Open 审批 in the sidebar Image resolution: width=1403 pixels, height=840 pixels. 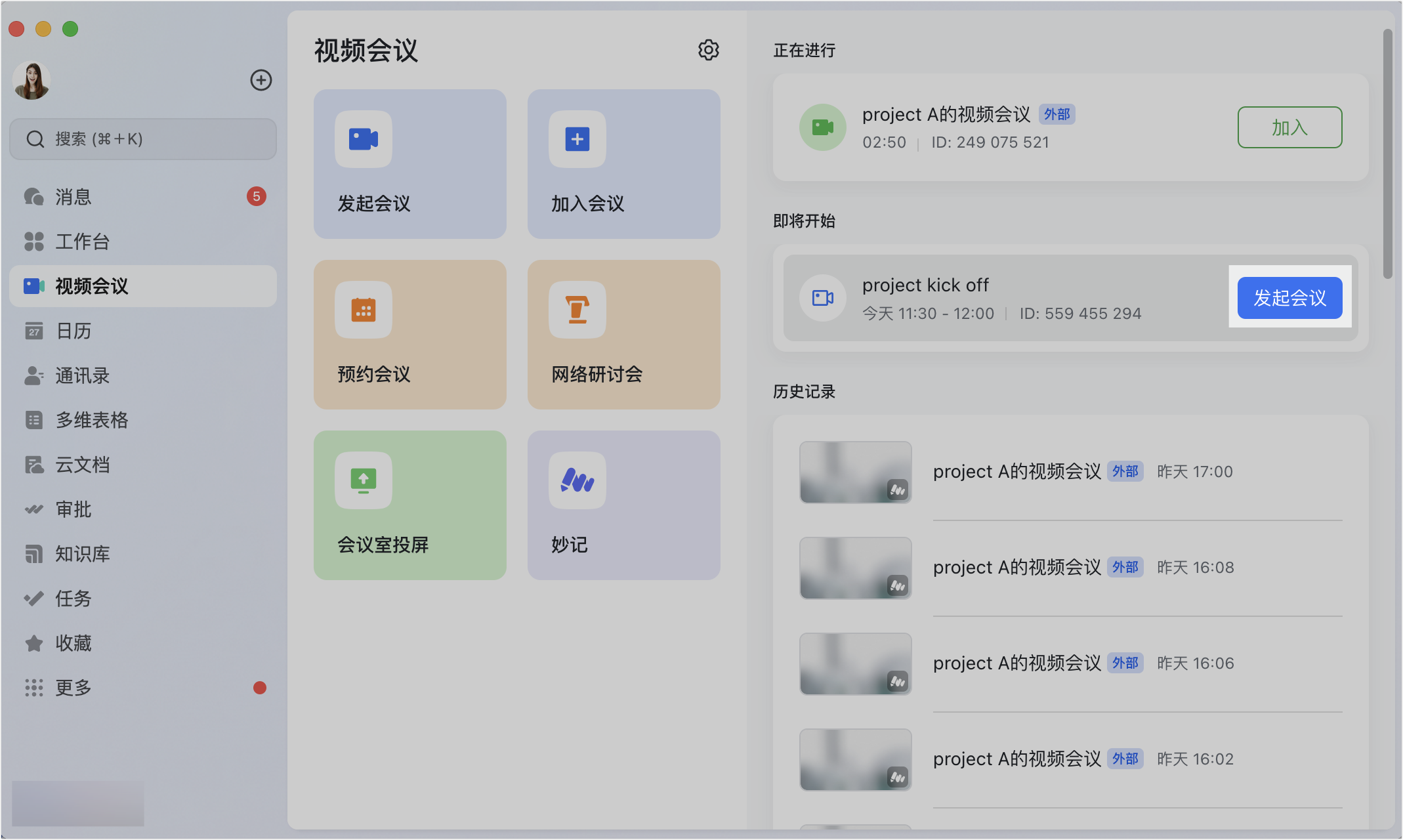pyautogui.click(x=143, y=509)
